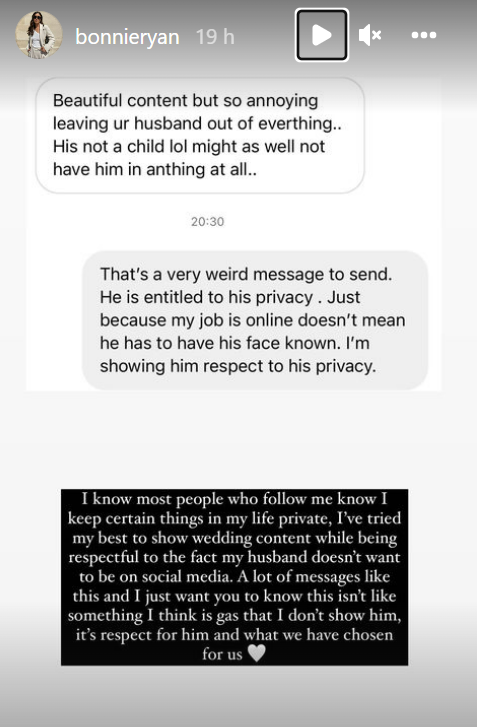Click the caption line "I know most people who follow me know I"
477x727 pixels.
235,499
